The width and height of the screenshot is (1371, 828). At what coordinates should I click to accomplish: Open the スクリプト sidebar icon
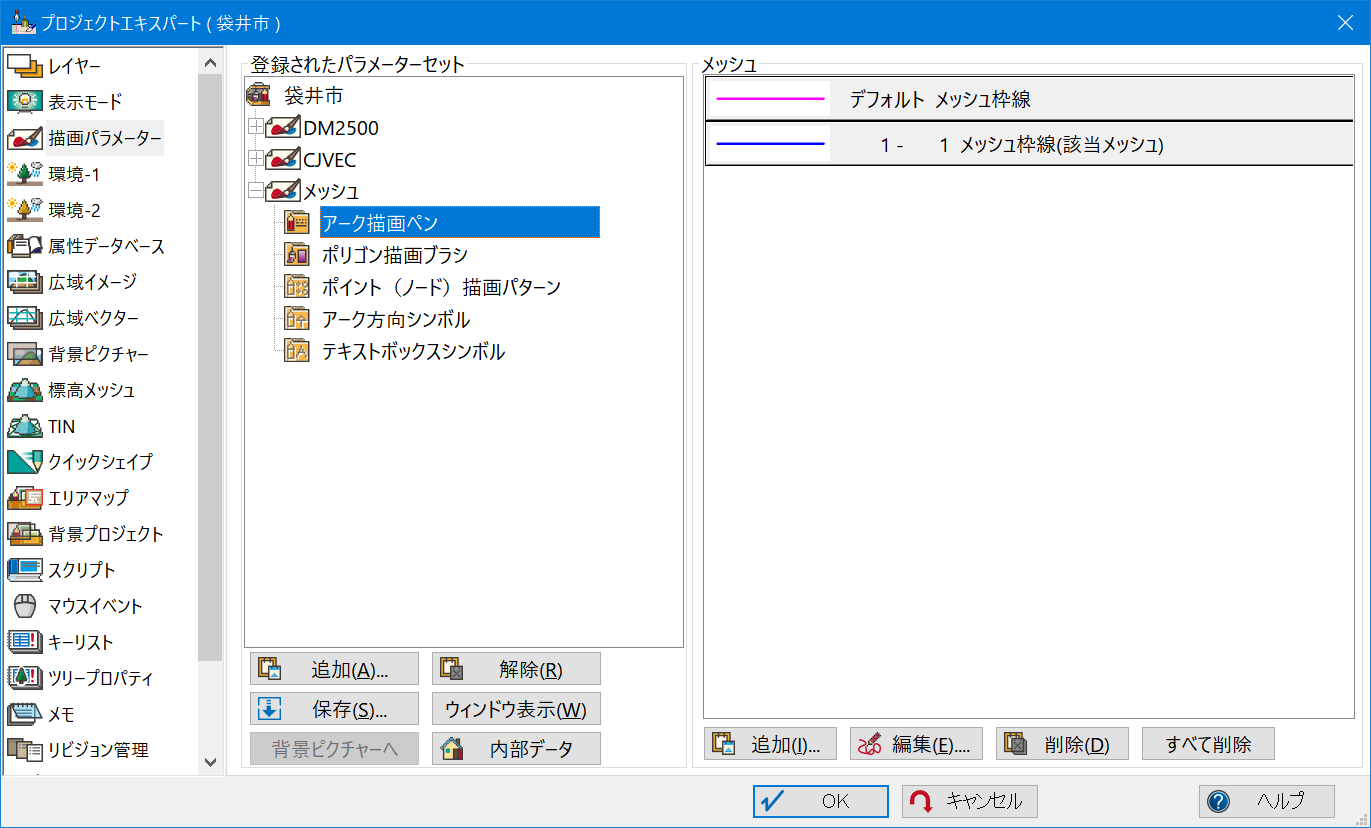pyautogui.click(x=24, y=570)
